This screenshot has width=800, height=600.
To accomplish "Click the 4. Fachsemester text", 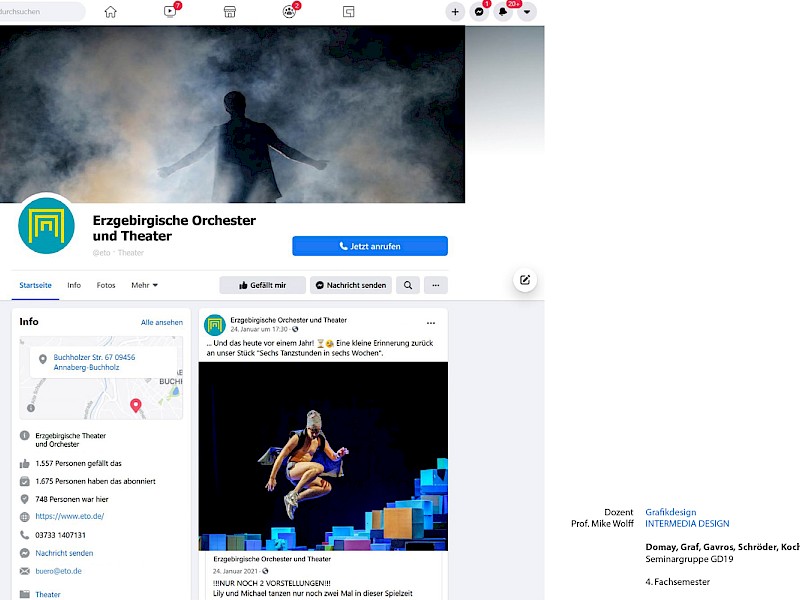I will (x=678, y=582).
